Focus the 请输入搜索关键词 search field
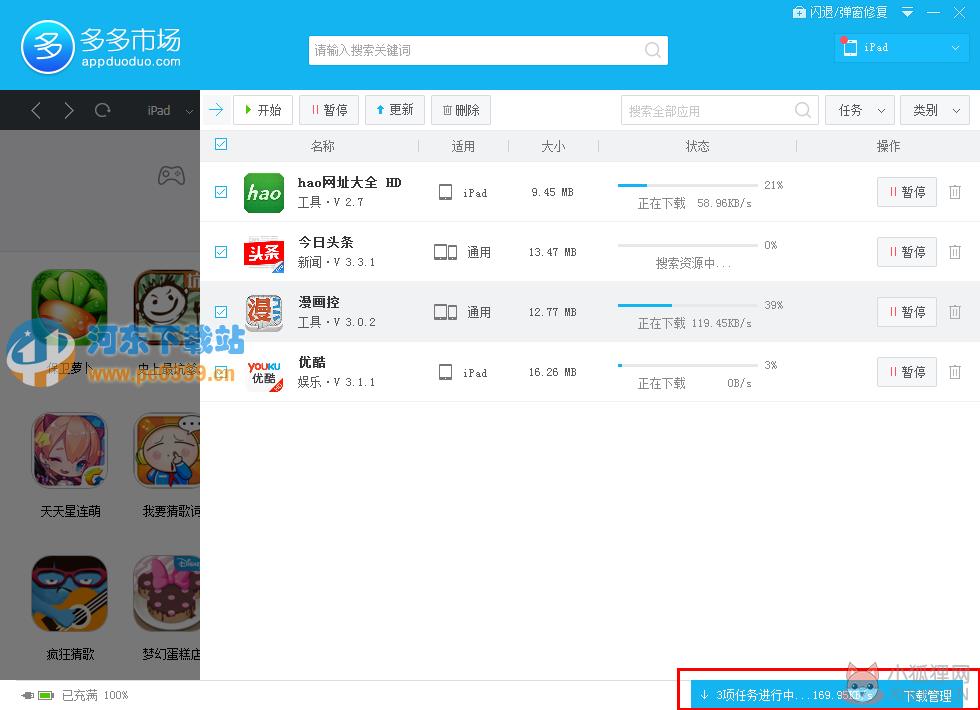Viewport: 980px width, 710px height. click(488, 50)
